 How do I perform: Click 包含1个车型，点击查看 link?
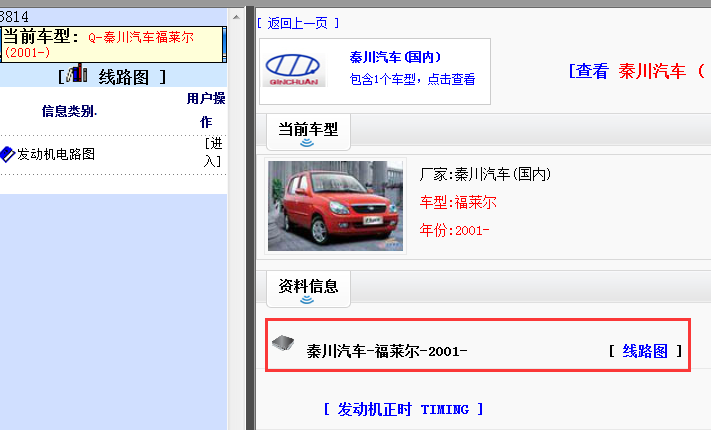412,79
